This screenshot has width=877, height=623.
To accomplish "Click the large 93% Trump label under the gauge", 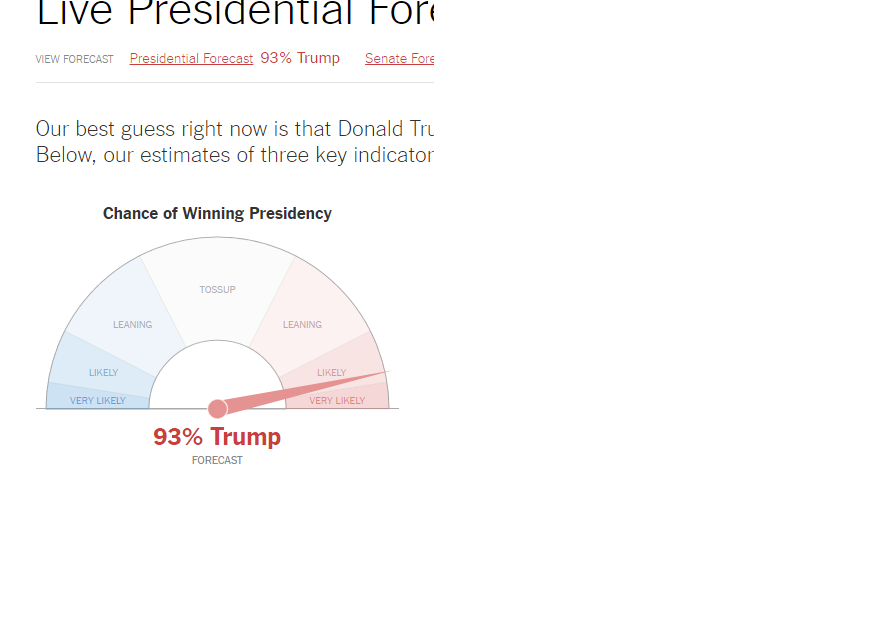I will pos(217,437).
